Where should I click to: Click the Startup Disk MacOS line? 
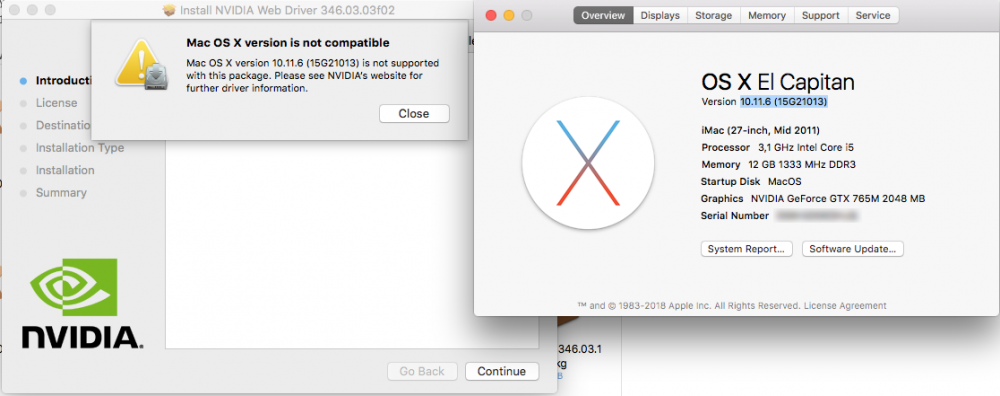click(x=751, y=182)
